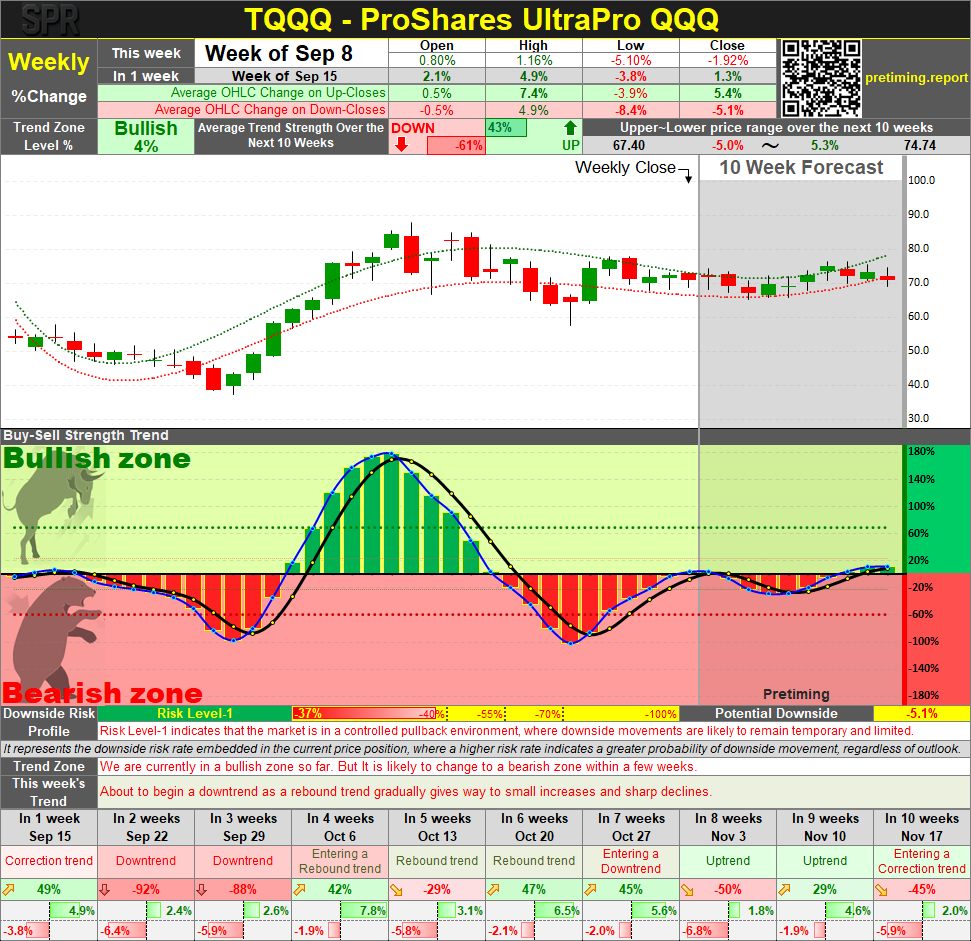The width and height of the screenshot is (971, 941).
Task: Click the up arrow beside 42% for Oct 6
Action: click(299, 890)
